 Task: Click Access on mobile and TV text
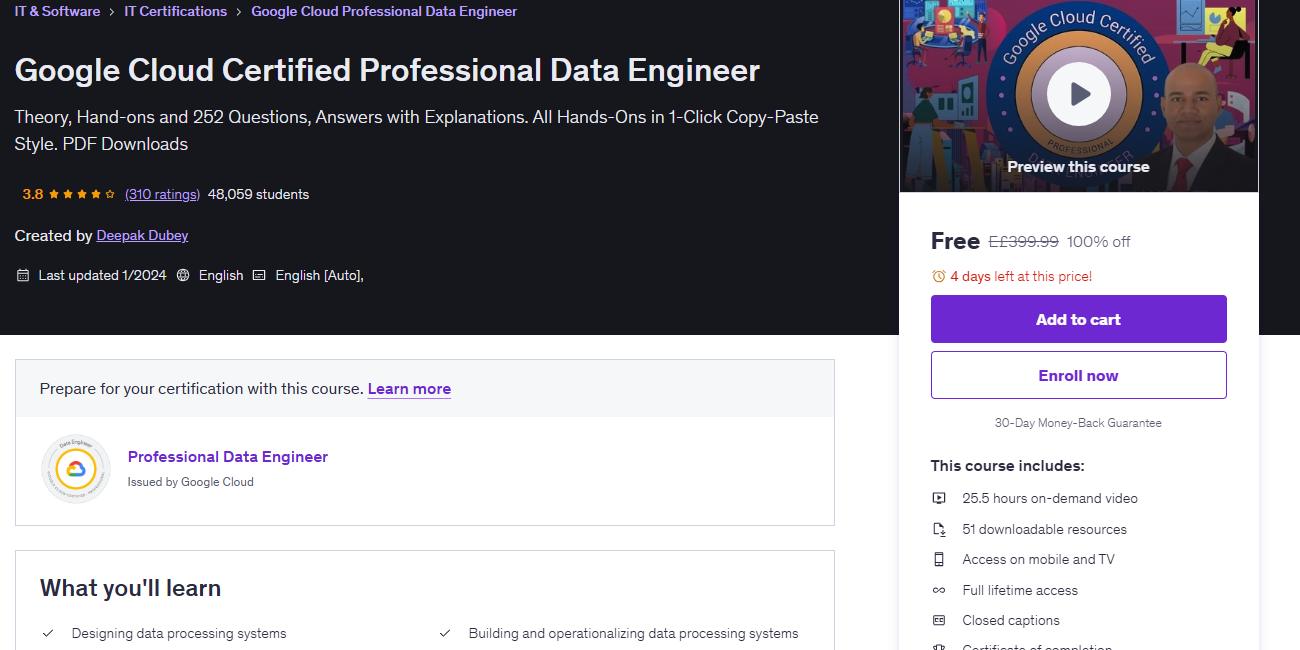(1038, 559)
